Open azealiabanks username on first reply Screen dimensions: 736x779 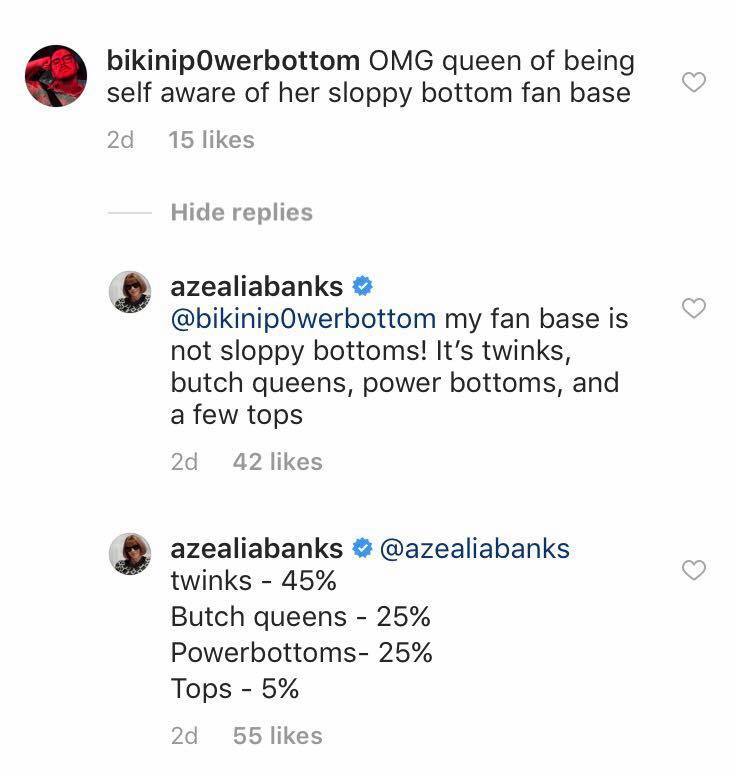coord(256,286)
